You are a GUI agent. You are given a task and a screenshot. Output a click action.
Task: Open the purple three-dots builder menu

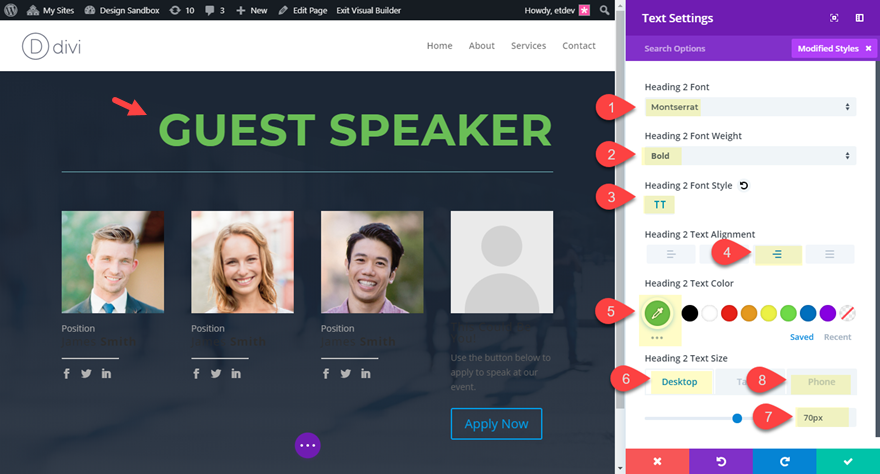[308, 445]
